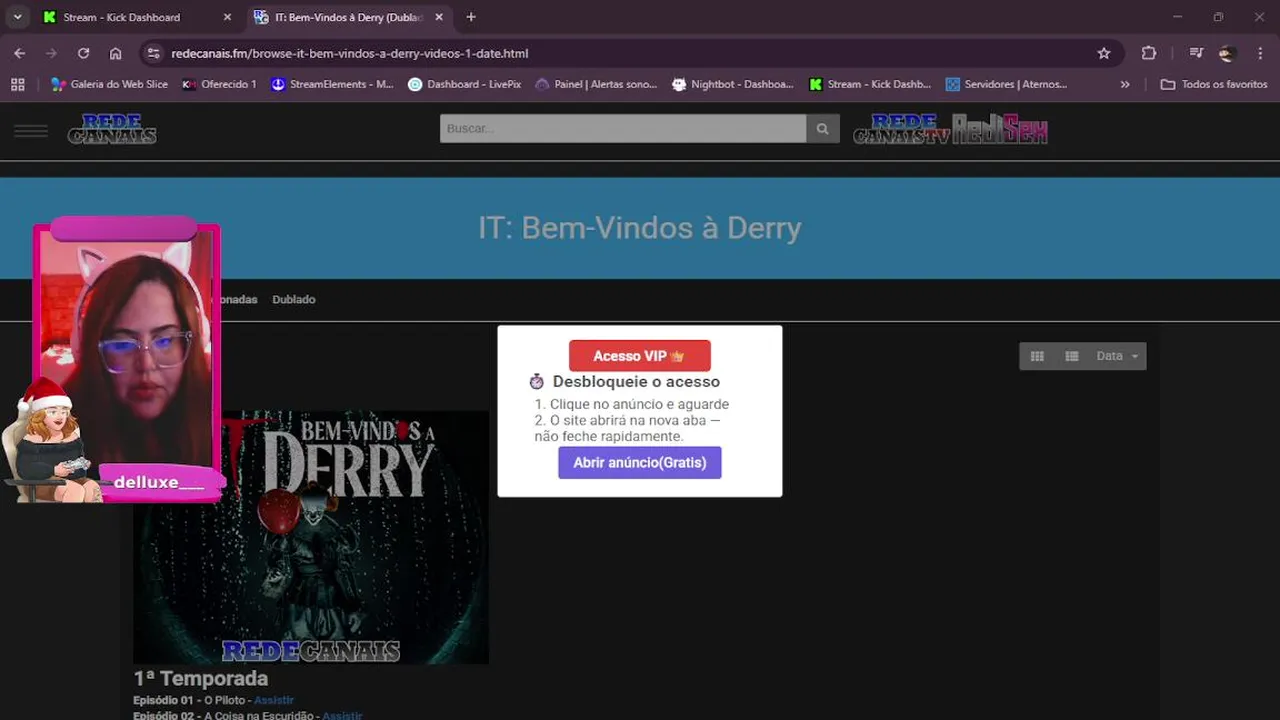This screenshot has width=1280, height=720.
Task: Open media controls icon in toolbar
Action: tap(1196, 53)
